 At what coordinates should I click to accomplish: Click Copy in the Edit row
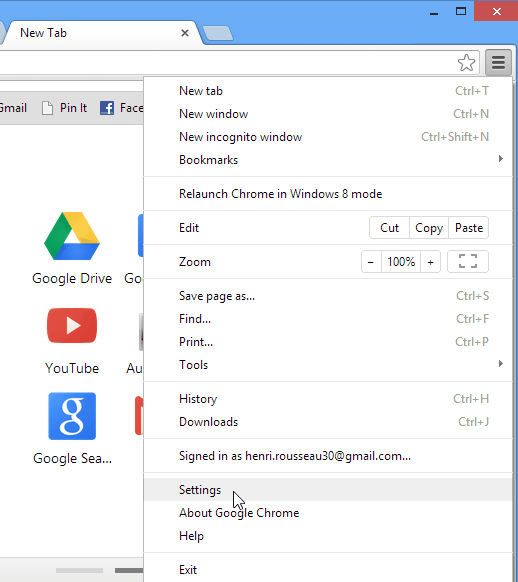click(429, 228)
